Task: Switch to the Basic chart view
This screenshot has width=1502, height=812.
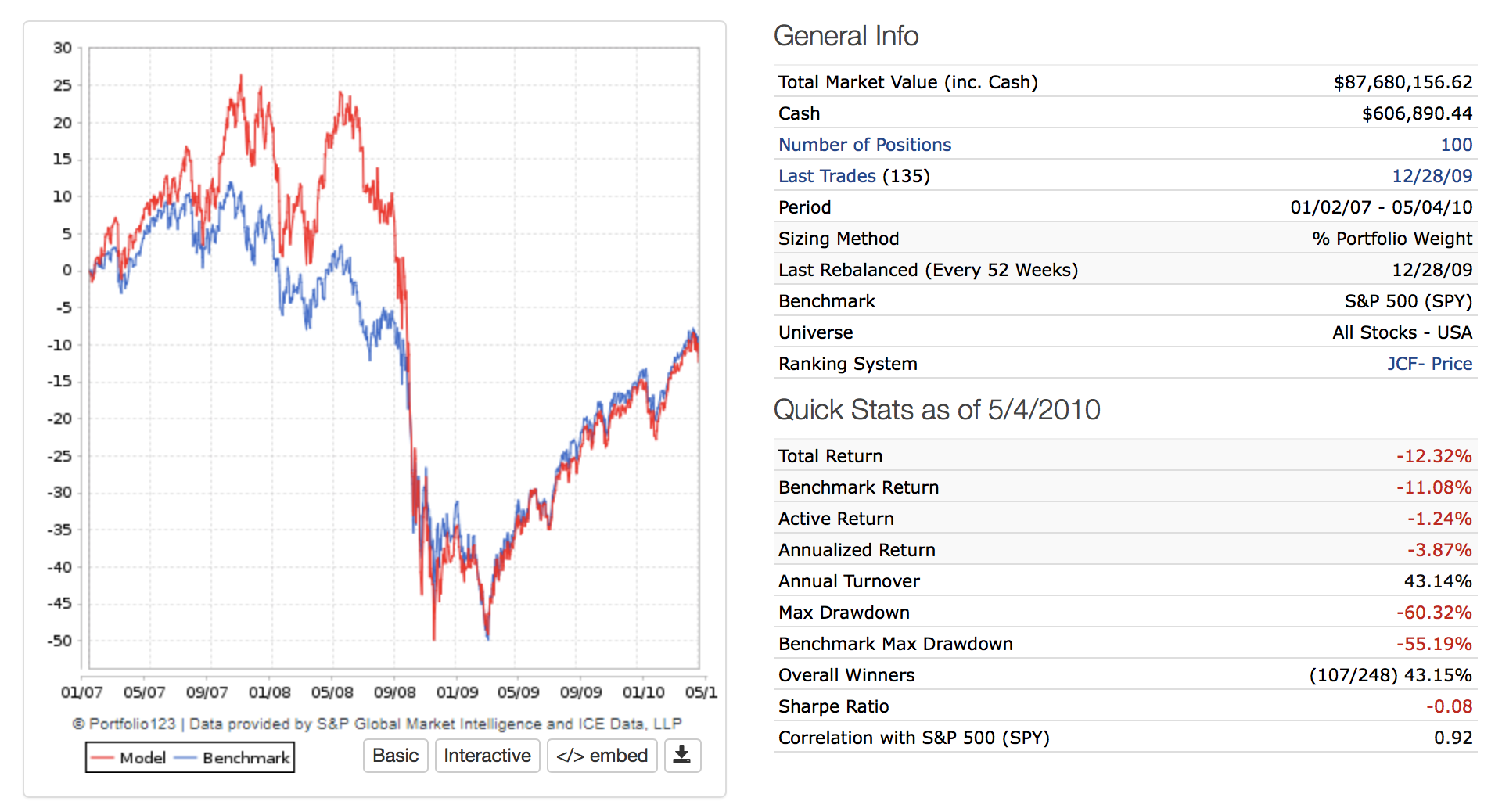Action: click(395, 756)
